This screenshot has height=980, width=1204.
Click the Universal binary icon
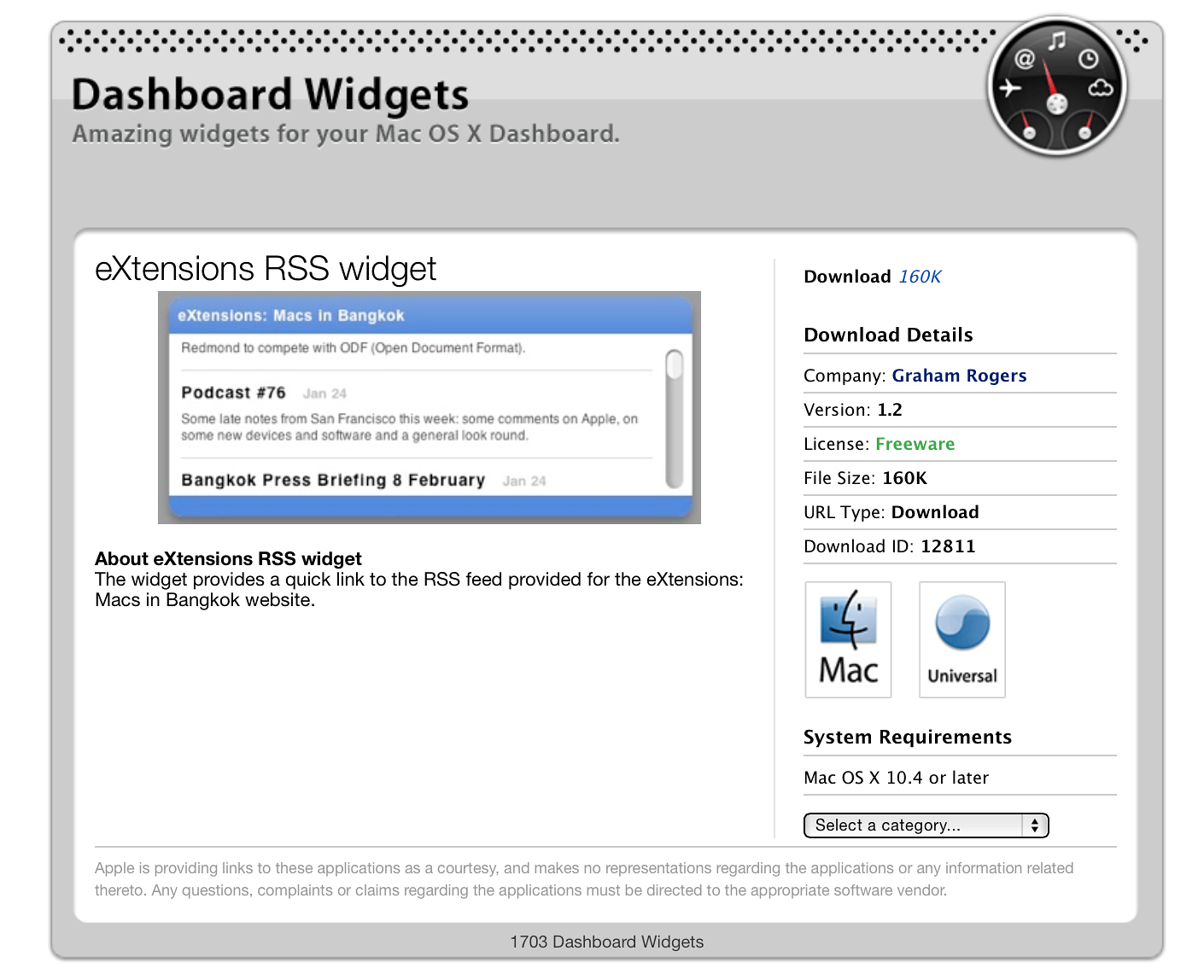pyautogui.click(x=962, y=639)
